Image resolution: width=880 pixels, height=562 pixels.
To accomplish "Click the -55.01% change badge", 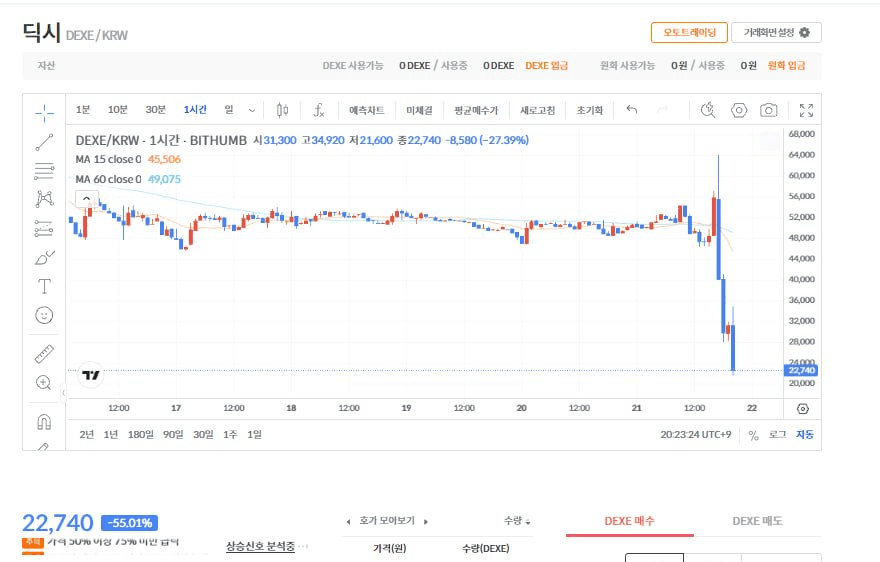I will [x=130, y=523].
